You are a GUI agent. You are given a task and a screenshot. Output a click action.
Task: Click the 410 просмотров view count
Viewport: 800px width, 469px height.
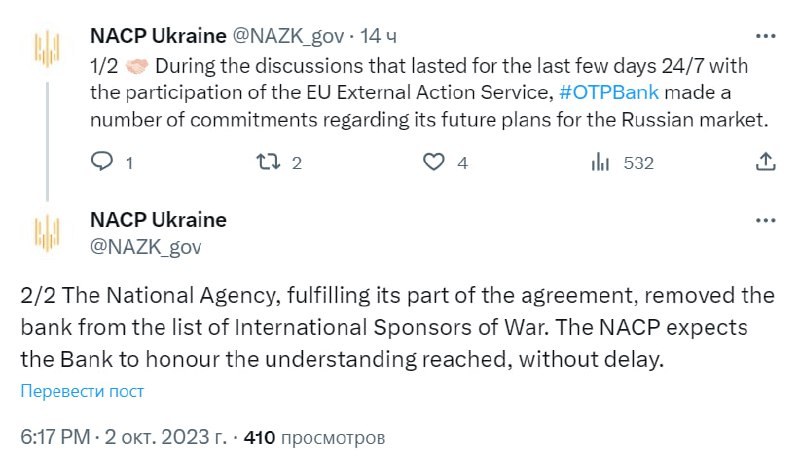[x=314, y=438]
